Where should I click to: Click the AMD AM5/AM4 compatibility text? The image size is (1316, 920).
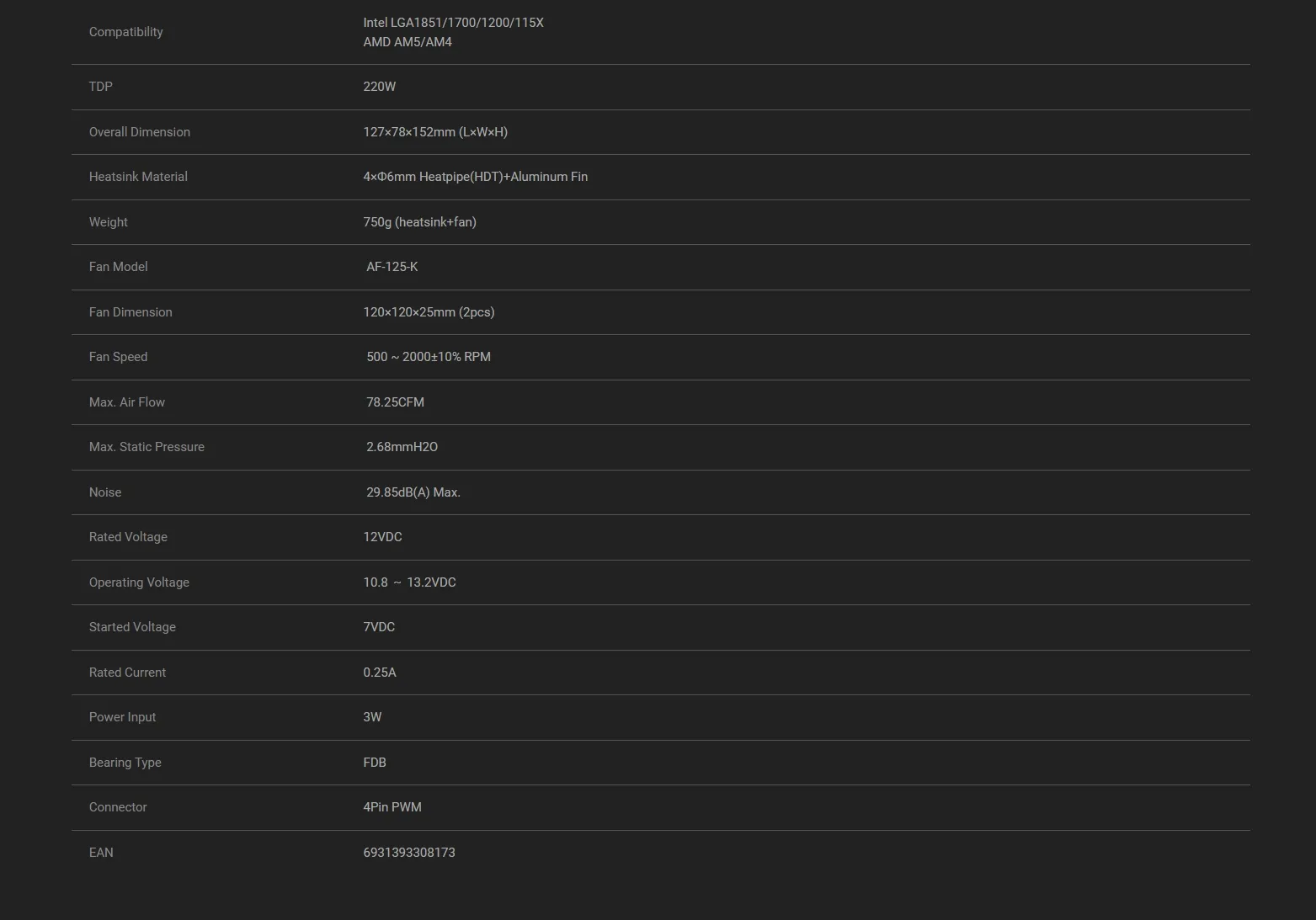click(408, 42)
